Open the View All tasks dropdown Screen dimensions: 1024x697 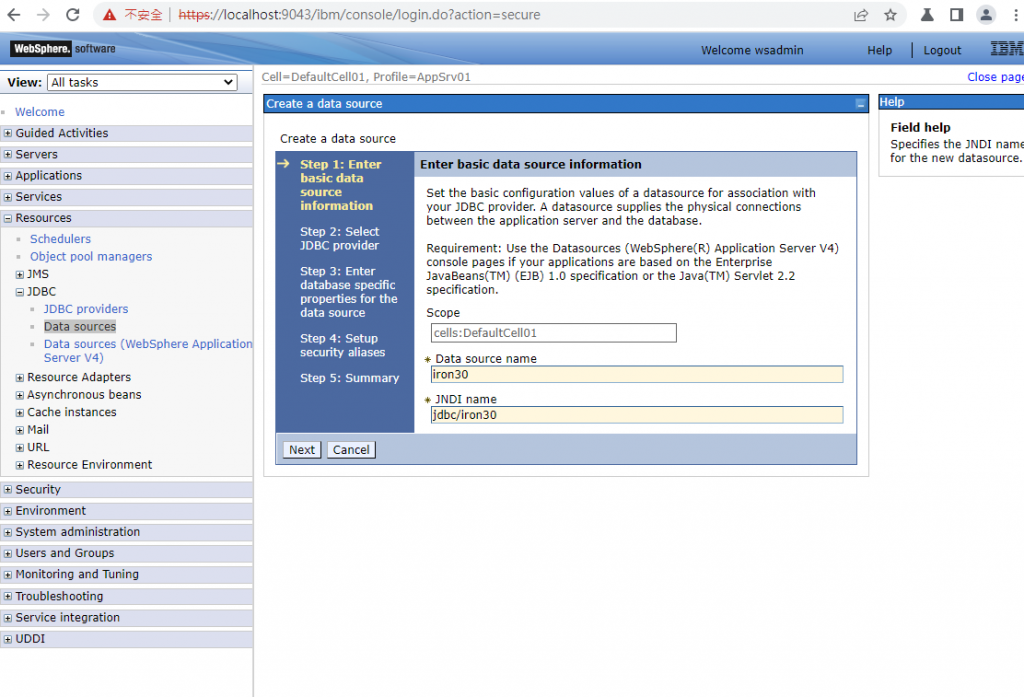coord(142,82)
